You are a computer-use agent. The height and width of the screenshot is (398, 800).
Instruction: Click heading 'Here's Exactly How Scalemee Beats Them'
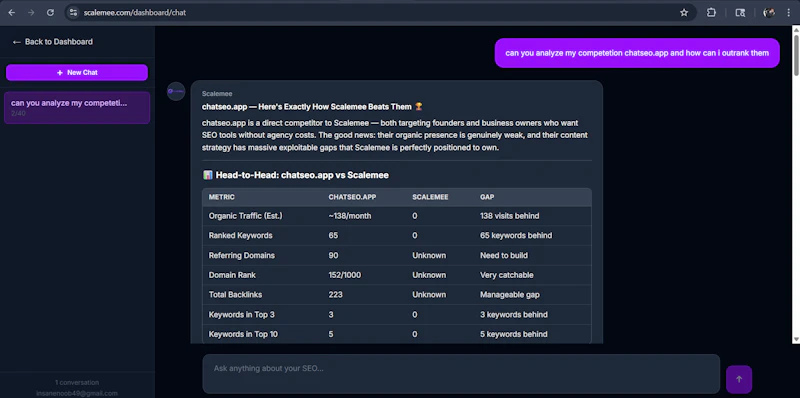click(x=335, y=107)
